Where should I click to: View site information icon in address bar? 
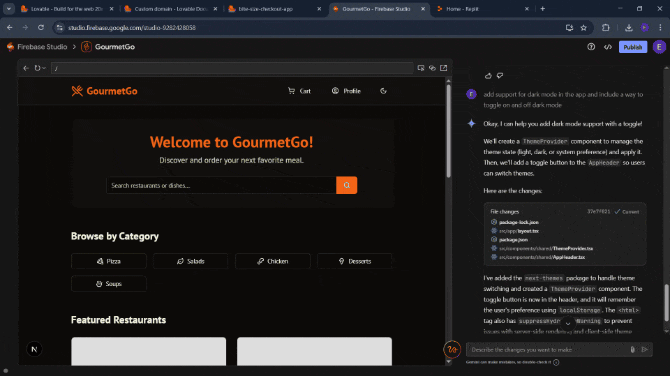click(60, 27)
